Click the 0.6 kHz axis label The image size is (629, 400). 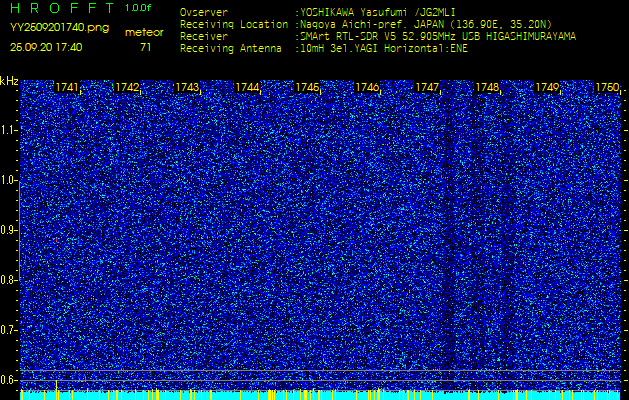click(7, 380)
